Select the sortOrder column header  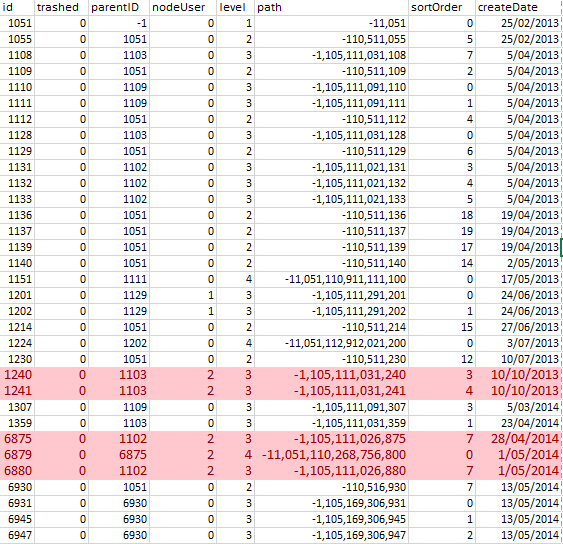click(x=442, y=8)
